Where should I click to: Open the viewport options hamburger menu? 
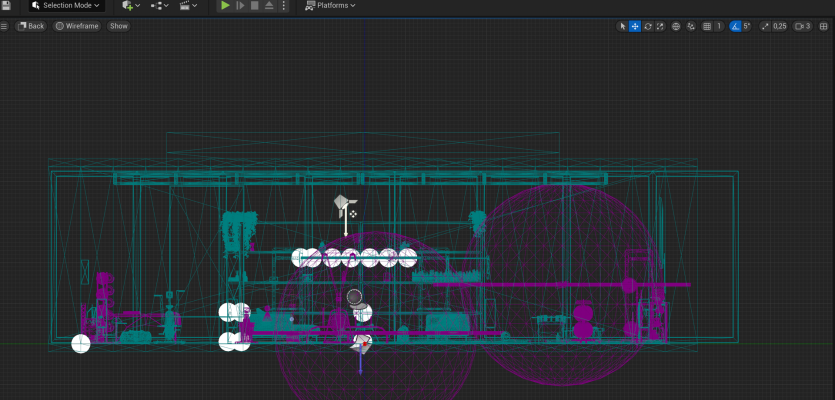tap(6, 26)
